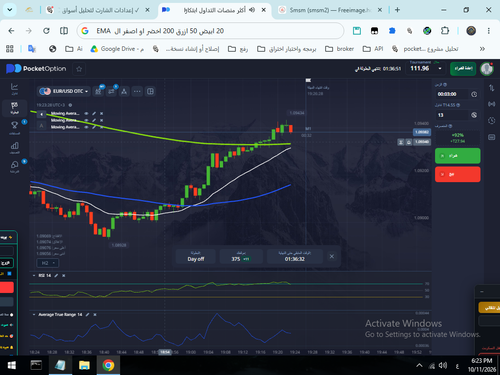Remove the Average True Range 14 indicator
Viewport: 500px width, 375px height.
(x=95, y=315)
